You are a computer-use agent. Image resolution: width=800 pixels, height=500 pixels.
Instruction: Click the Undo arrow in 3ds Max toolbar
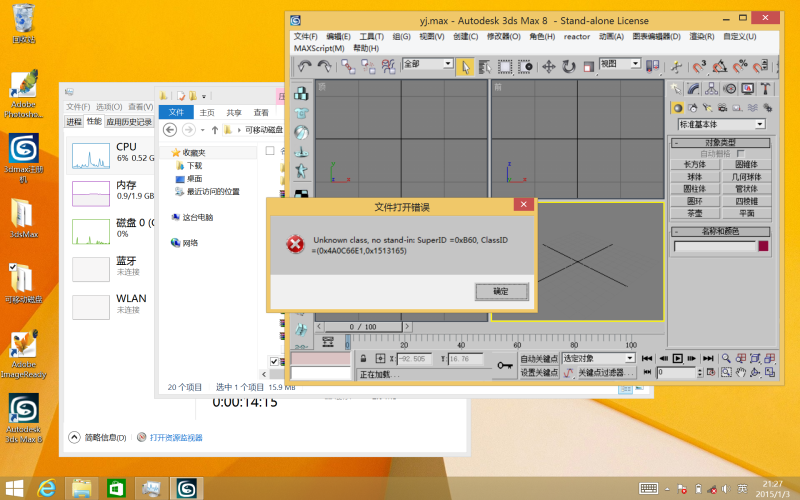pos(302,67)
